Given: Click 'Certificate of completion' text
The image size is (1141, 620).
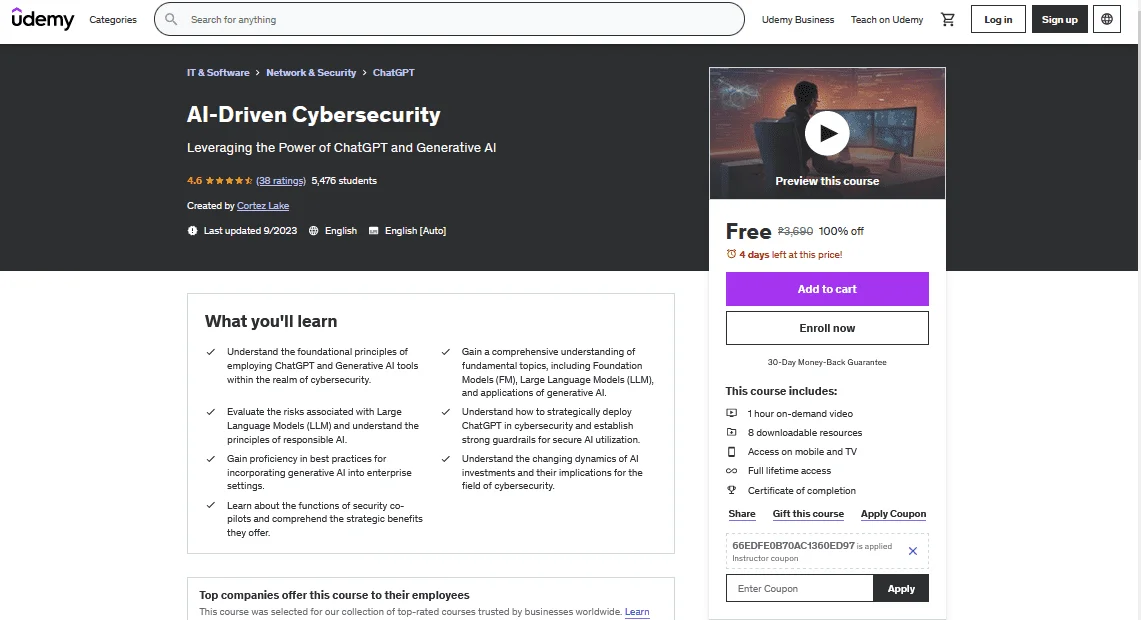Looking at the screenshot, I should (x=802, y=490).
